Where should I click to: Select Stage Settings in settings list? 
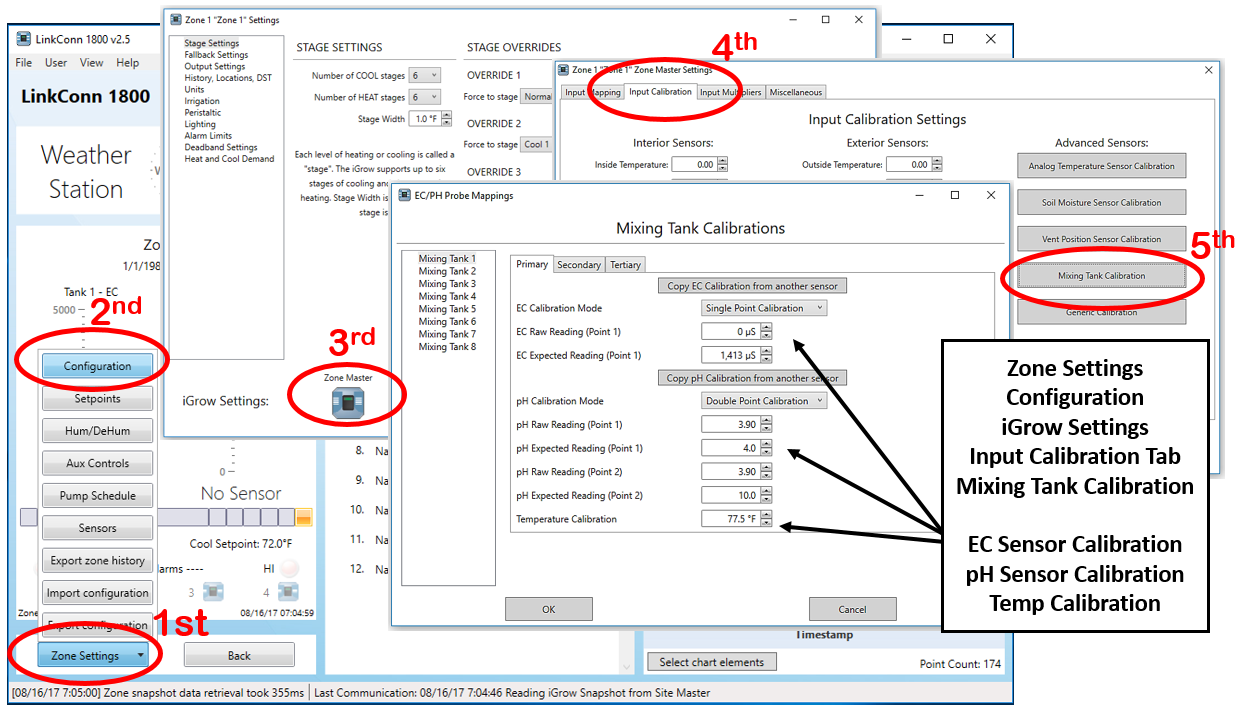tap(212, 44)
